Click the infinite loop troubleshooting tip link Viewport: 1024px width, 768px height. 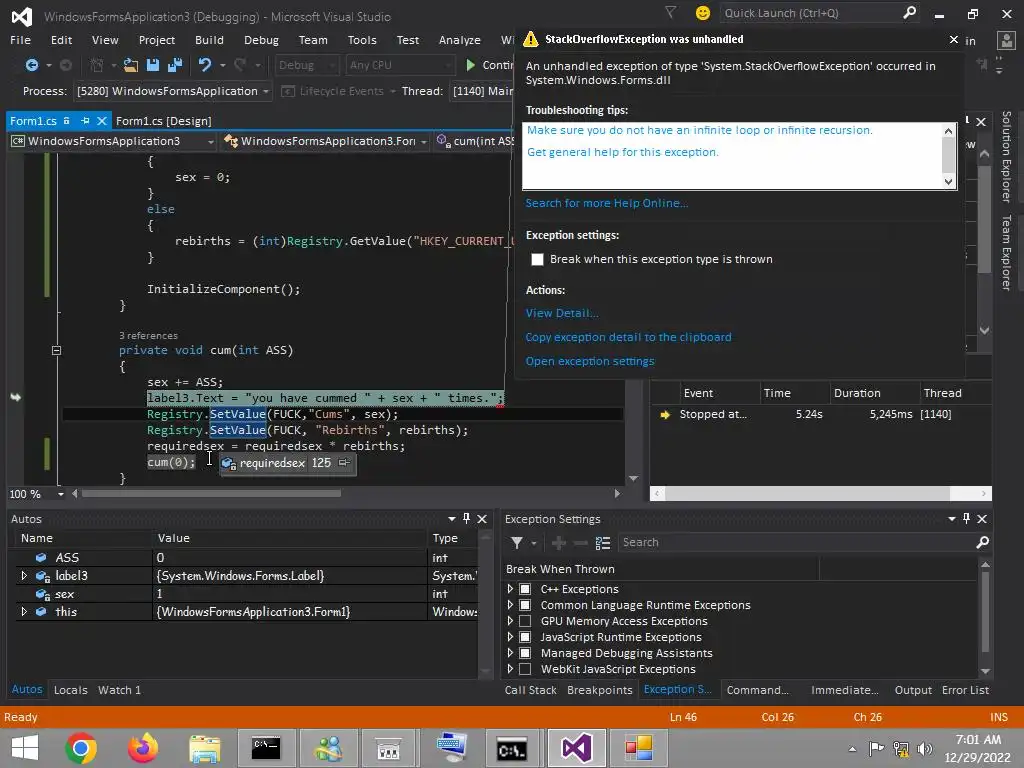click(x=700, y=130)
